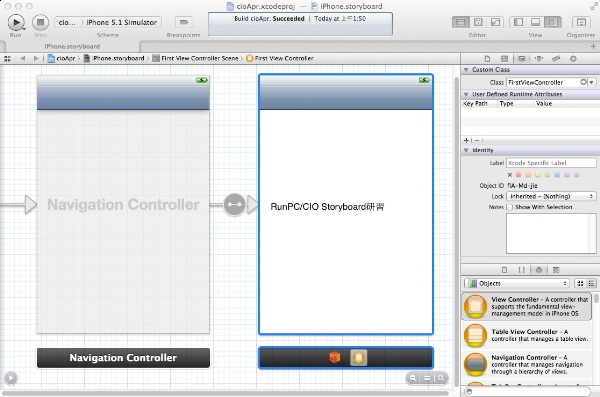600x397 pixels.
Task: Select the Navigation Controller title bar
Action: click(123, 358)
